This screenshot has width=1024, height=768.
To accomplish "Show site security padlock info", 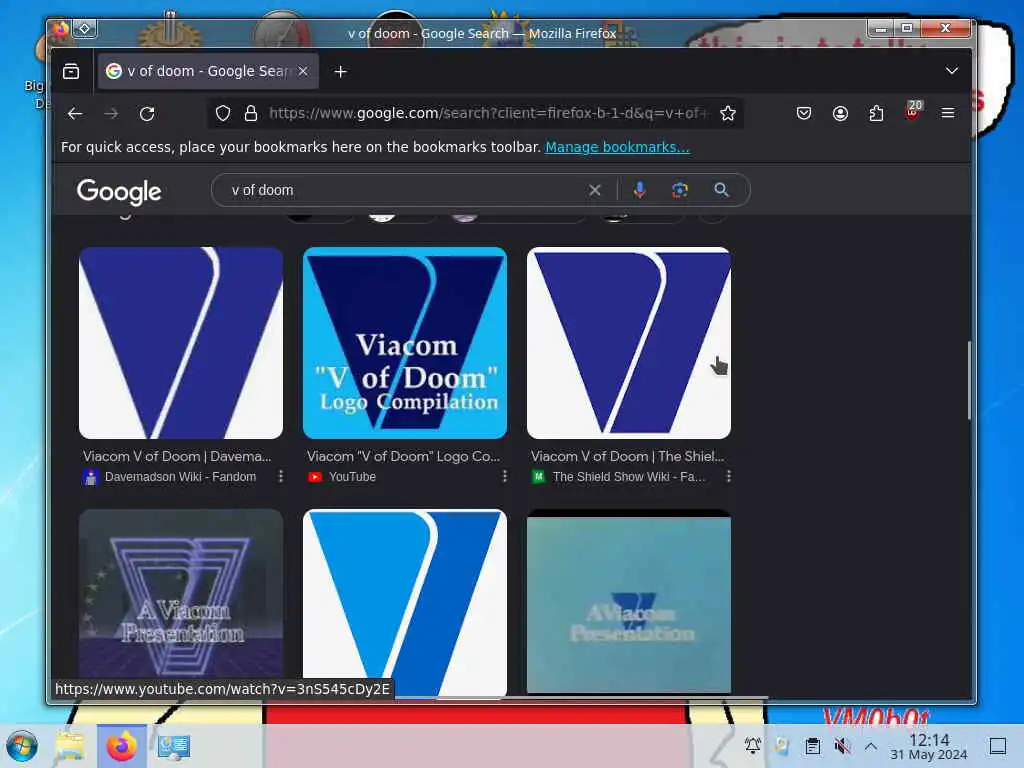I will click(x=251, y=114).
